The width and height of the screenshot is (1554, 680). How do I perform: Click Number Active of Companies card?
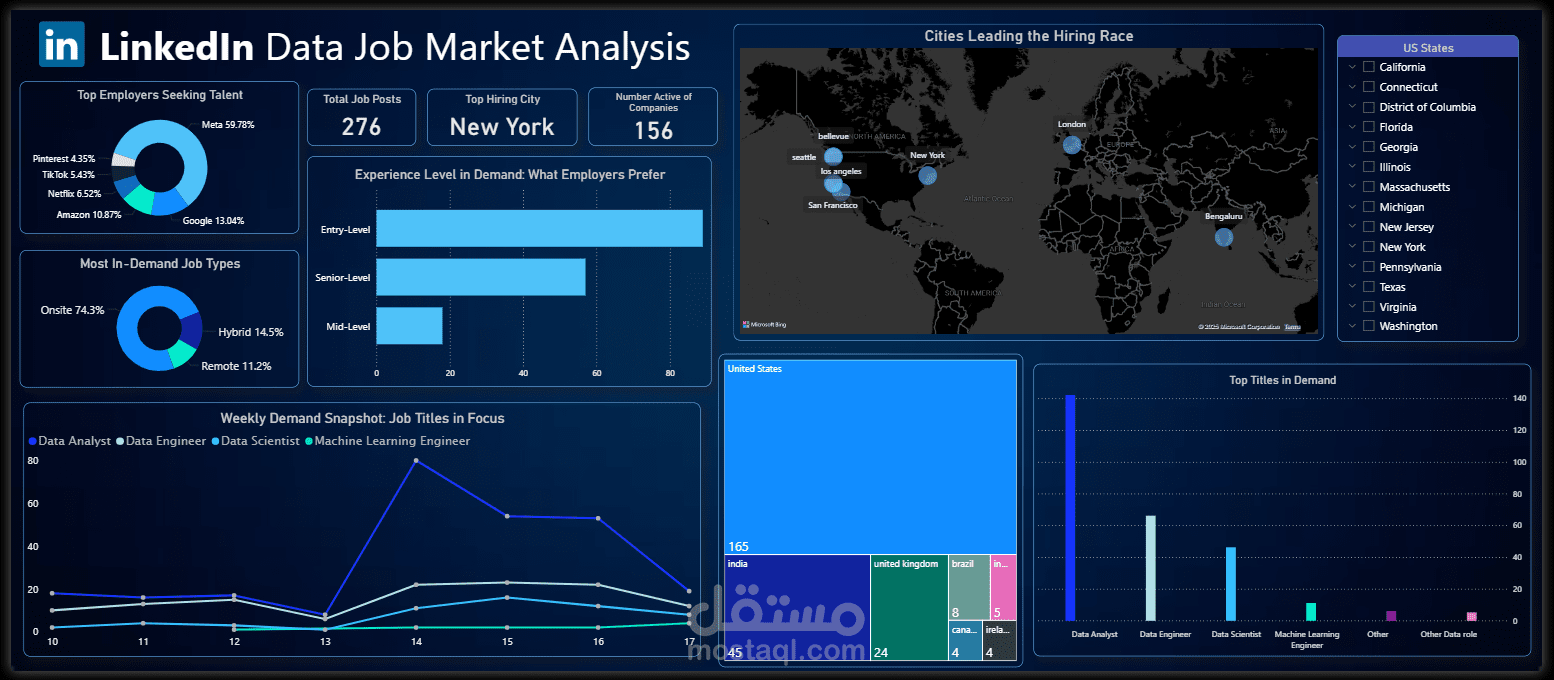coord(653,117)
